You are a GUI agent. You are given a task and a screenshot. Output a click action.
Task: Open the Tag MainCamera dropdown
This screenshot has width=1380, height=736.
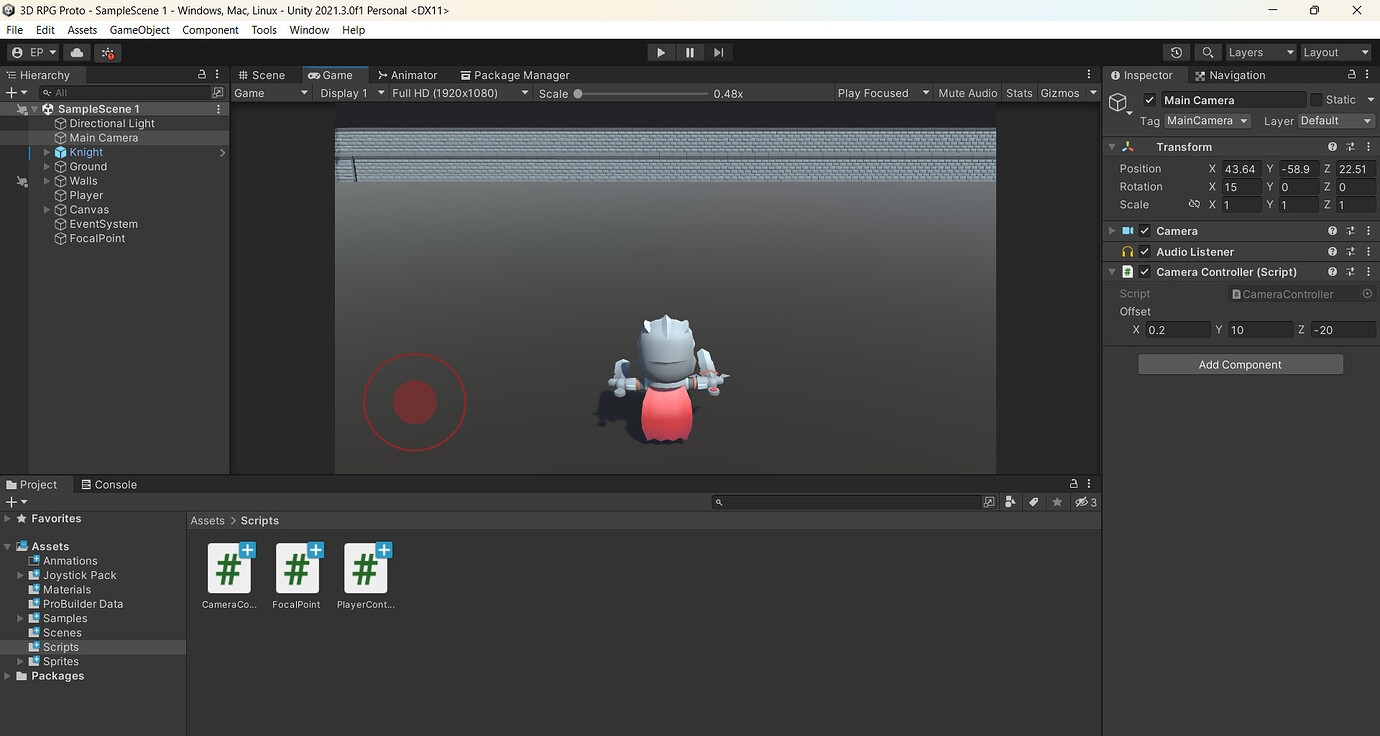[x=1208, y=121]
